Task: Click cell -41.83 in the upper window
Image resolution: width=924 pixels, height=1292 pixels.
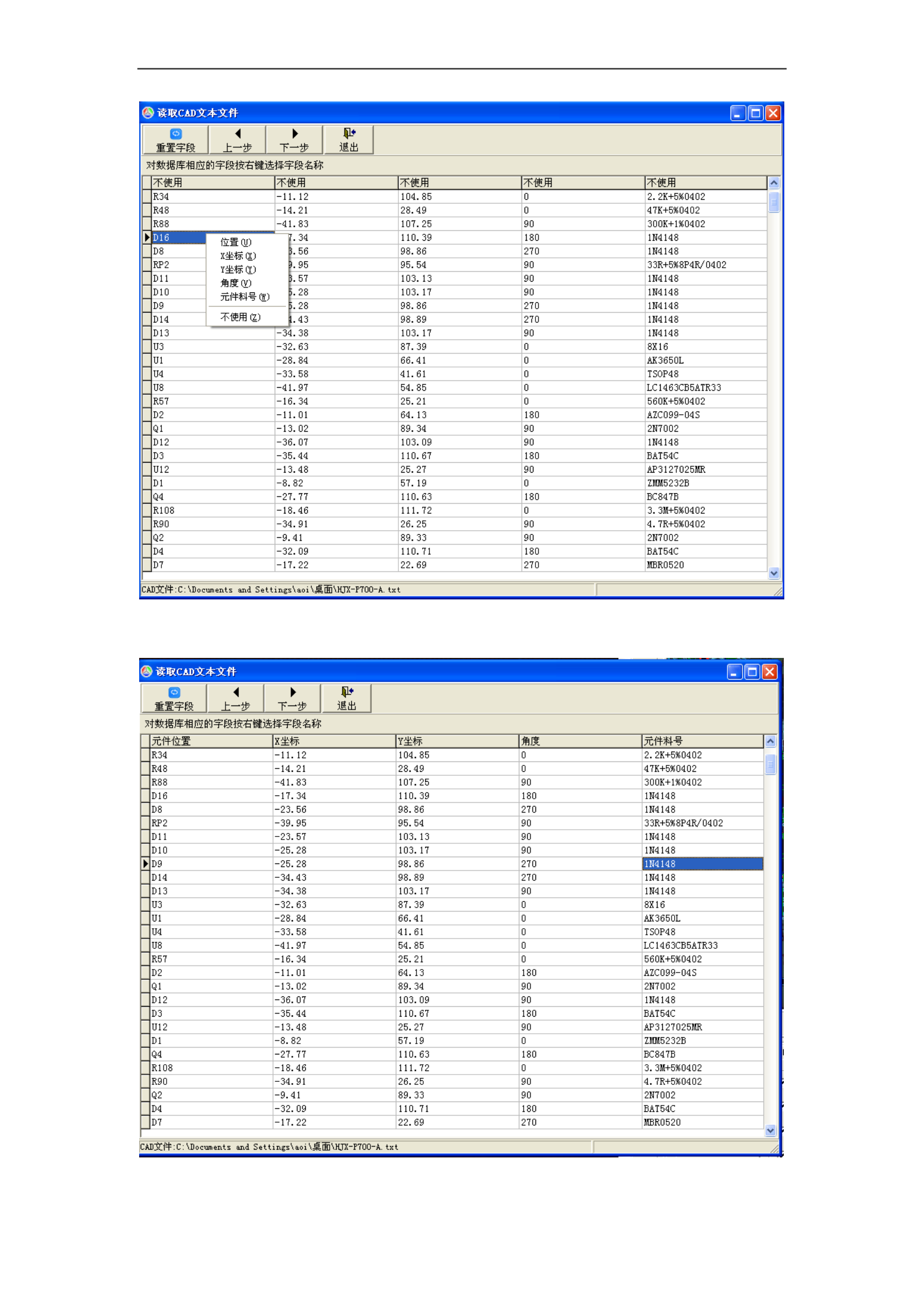Action: pyautogui.click(x=336, y=224)
